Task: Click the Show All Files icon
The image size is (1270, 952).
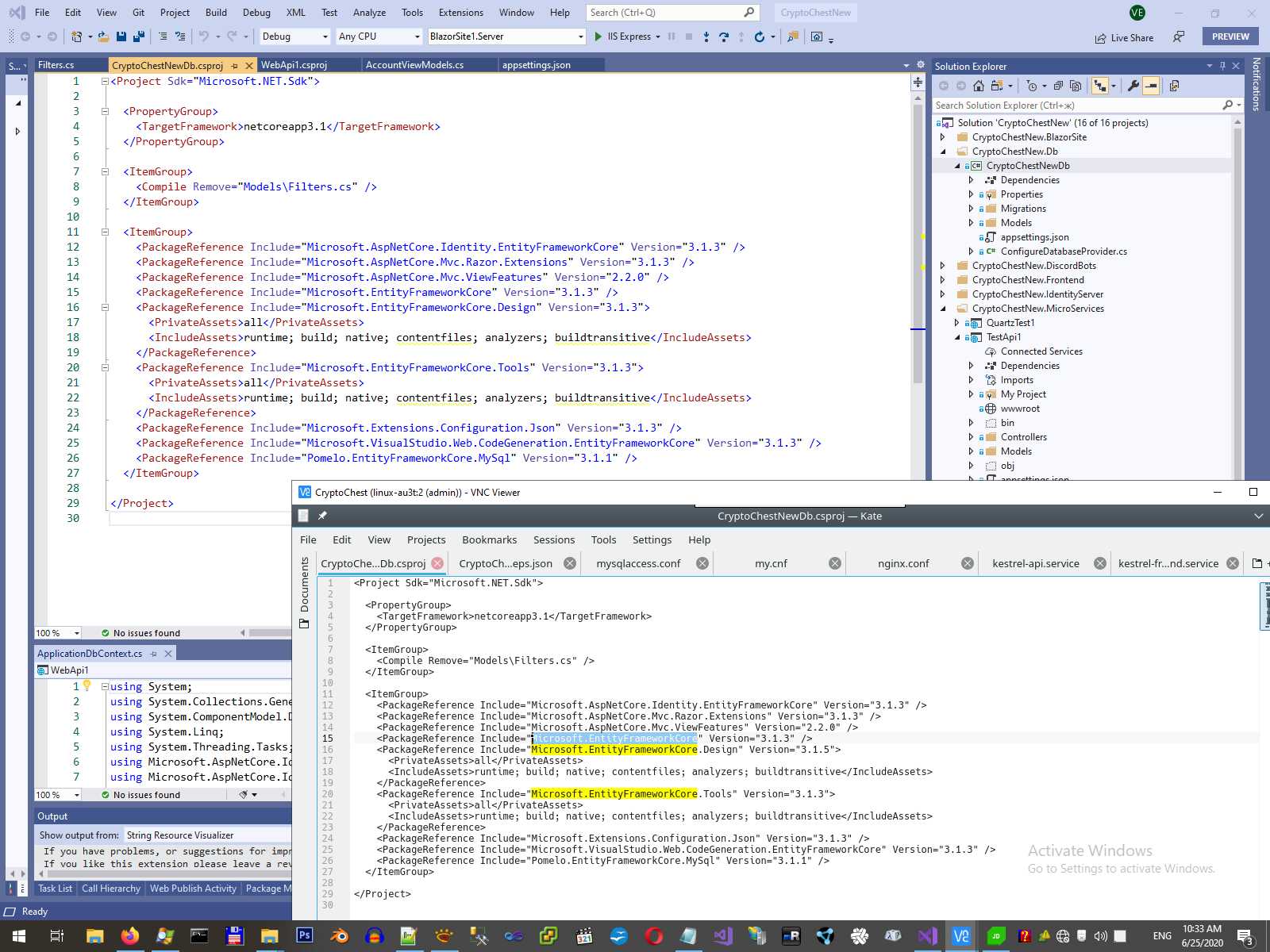Action: 1076,86
